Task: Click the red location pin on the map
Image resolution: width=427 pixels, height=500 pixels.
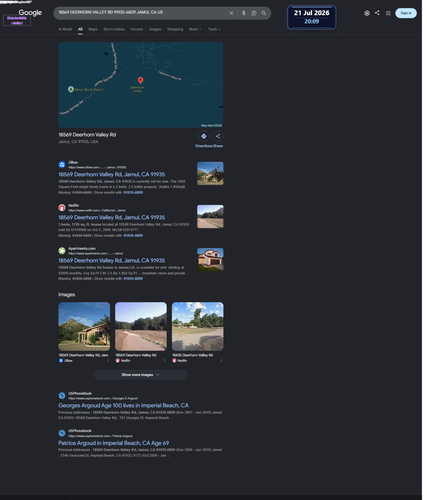Action: (x=141, y=80)
